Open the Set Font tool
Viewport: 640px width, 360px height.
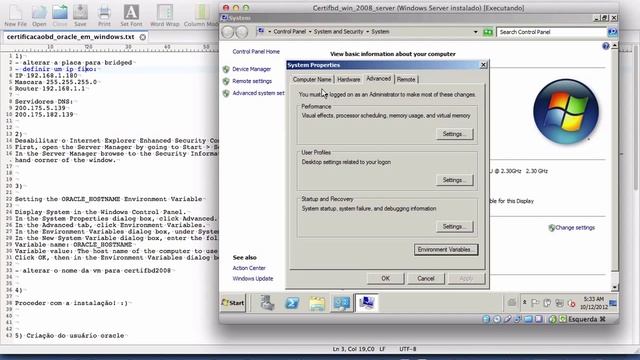pyautogui.click(x=131, y=12)
